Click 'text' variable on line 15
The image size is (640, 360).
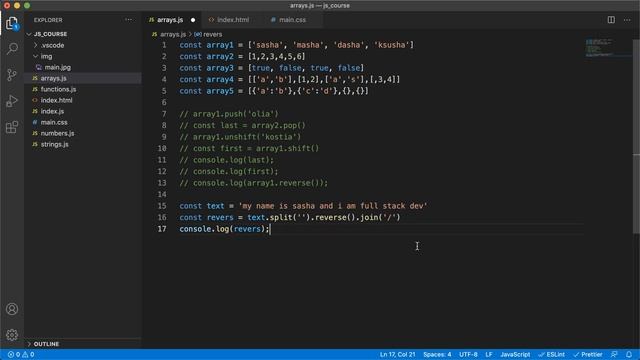coord(215,206)
